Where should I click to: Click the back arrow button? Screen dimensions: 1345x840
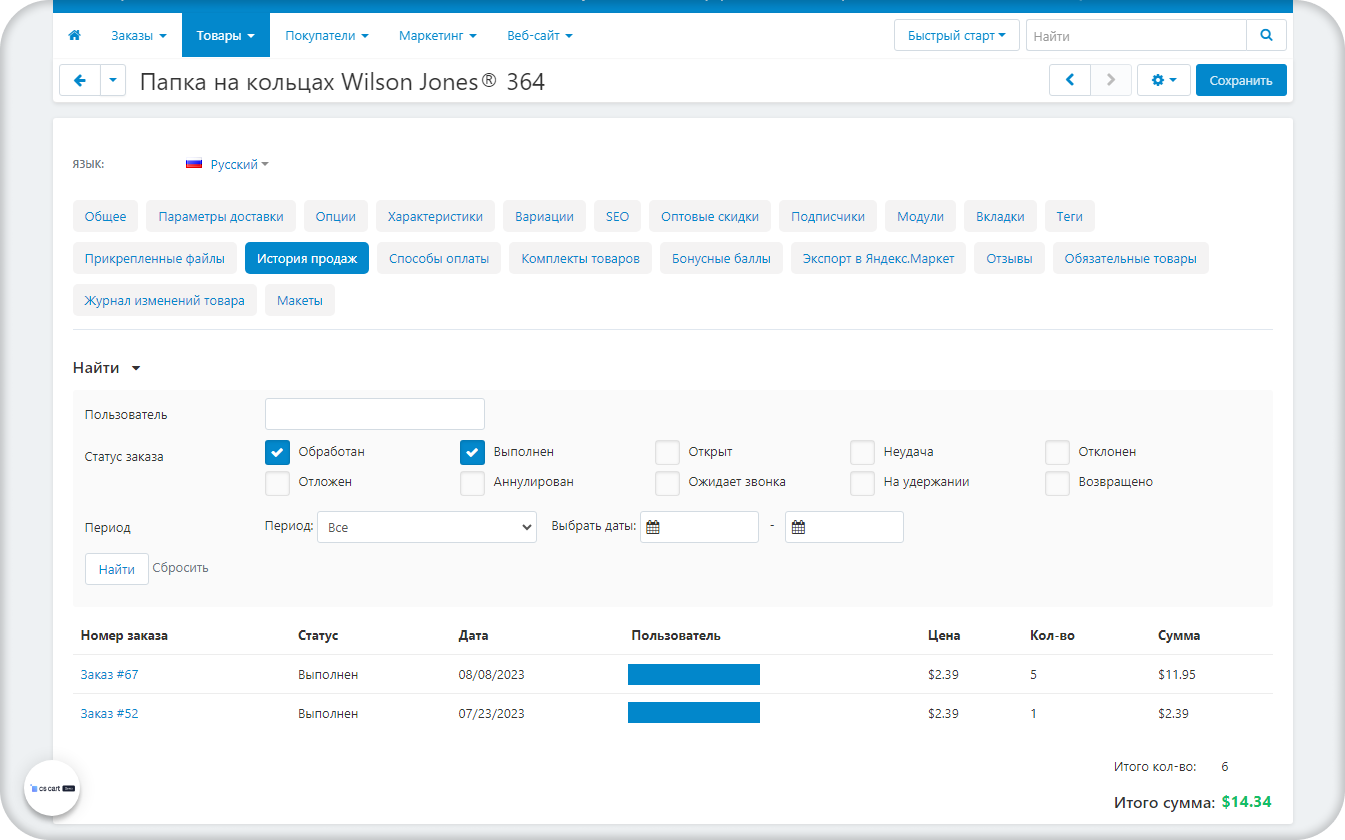(80, 80)
